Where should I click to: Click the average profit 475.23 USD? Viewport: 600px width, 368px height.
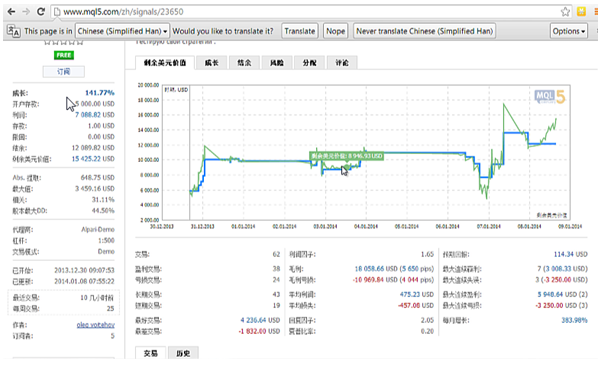pos(417,295)
